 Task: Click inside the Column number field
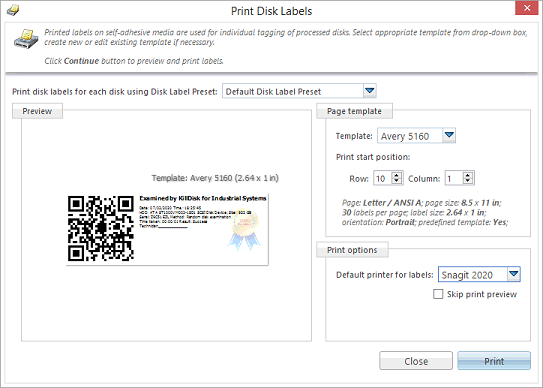454,178
